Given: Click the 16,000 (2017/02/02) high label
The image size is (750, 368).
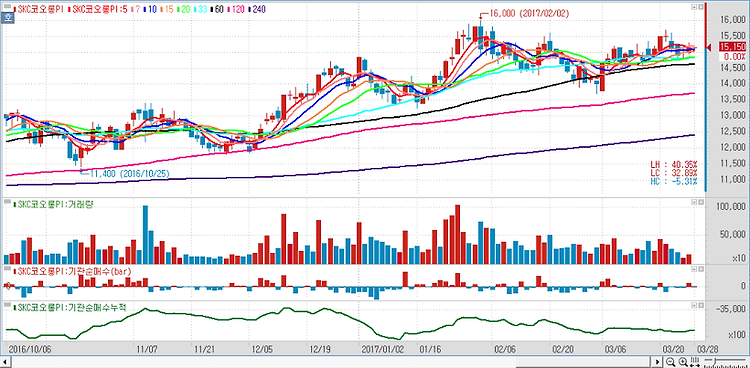Looking at the screenshot, I should (529, 14).
